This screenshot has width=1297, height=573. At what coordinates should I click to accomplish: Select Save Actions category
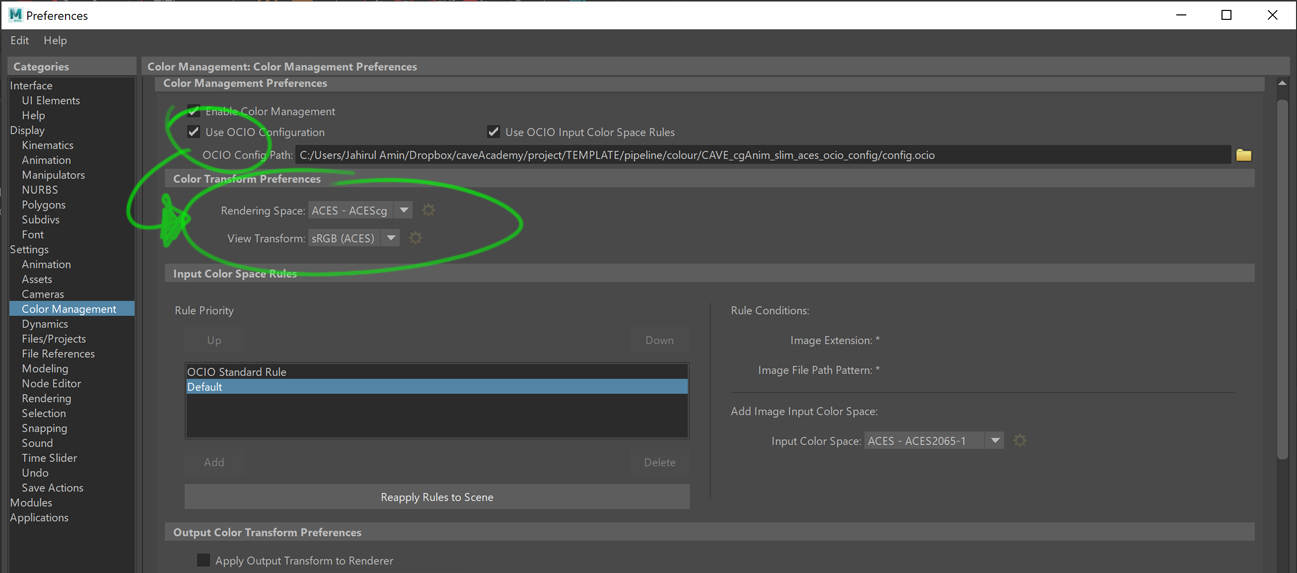coord(53,488)
